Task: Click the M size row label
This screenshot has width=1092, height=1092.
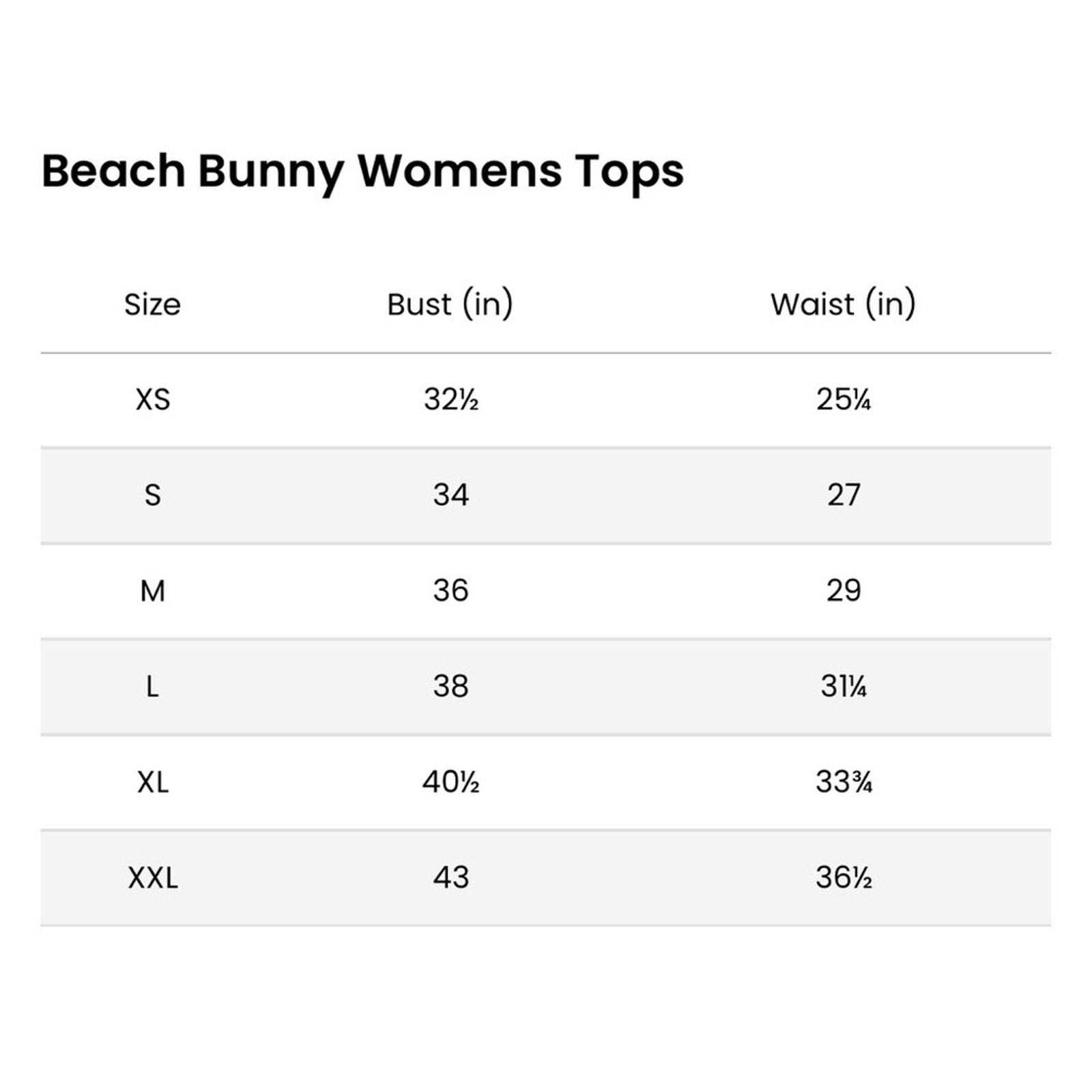Action: click(153, 591)
